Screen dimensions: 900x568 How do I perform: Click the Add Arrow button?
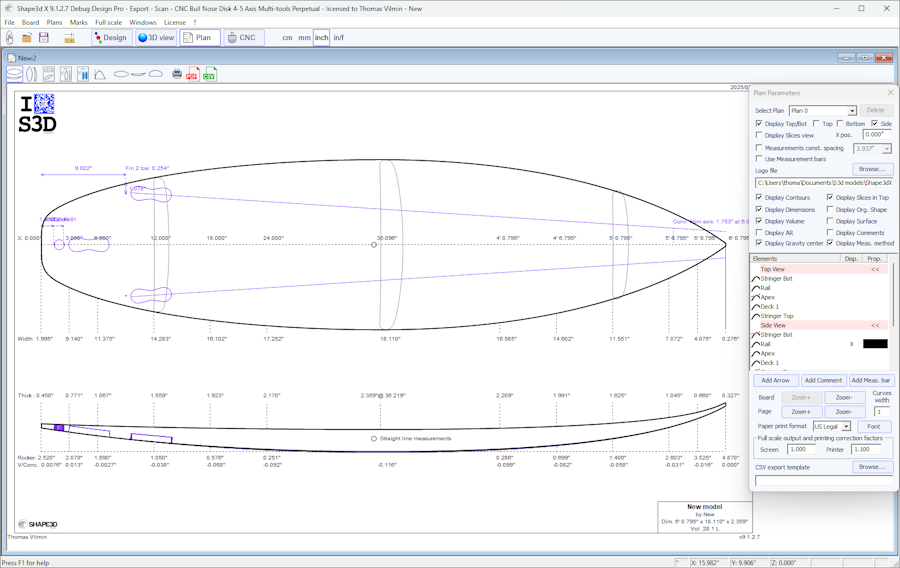[775, 380]
